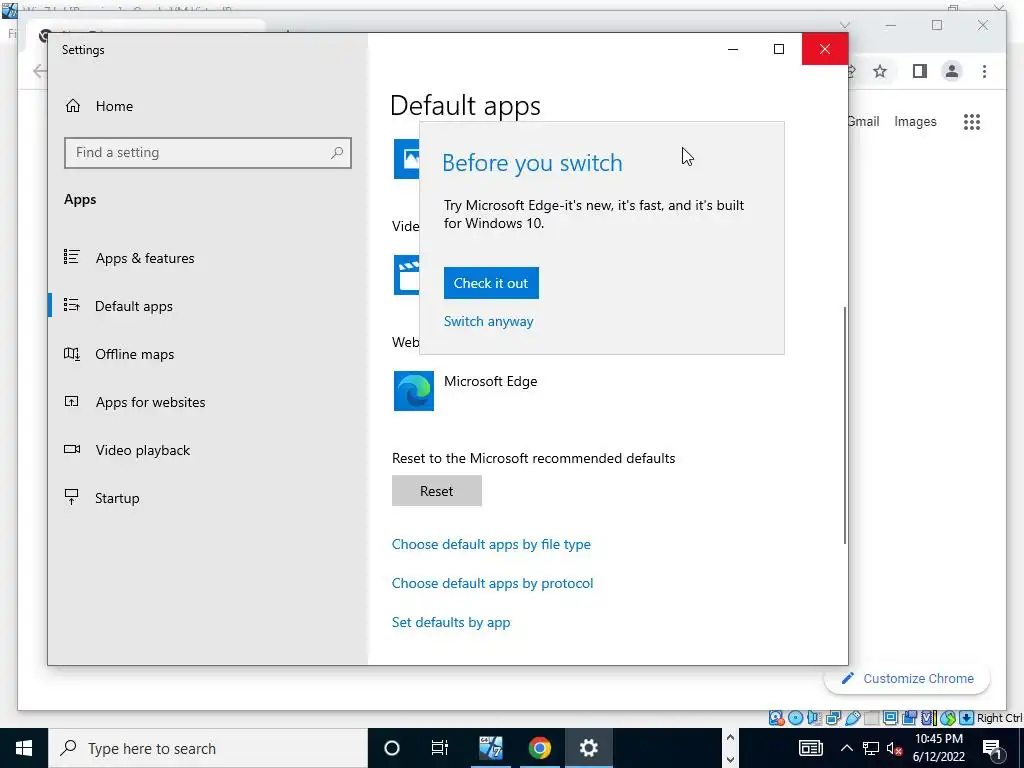Click VirtualBox hard disk status icon
The width and height of the screenshot is (1024, 768).
(x=776, y=718)
